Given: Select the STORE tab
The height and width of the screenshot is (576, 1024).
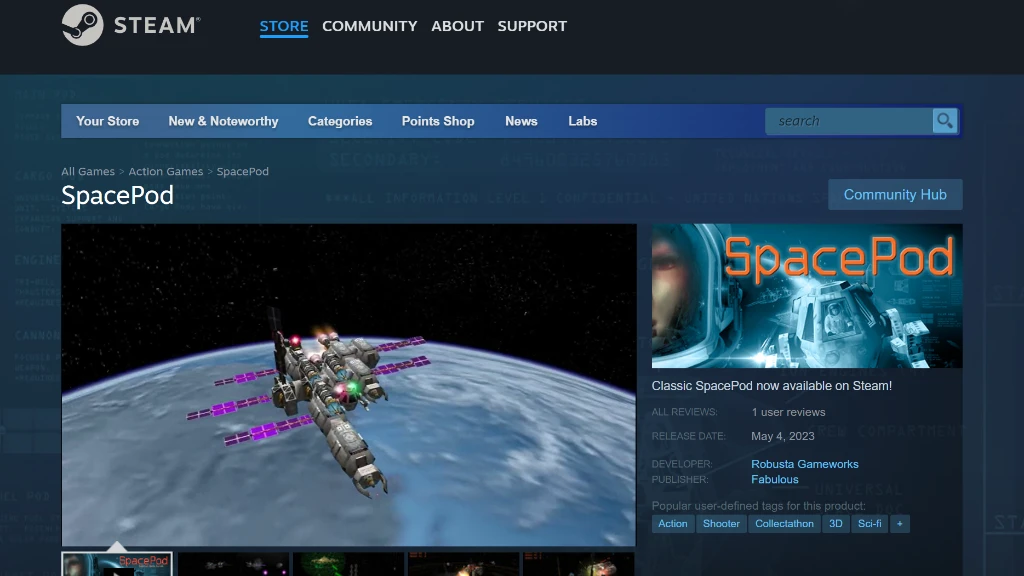Looking at the screenshot, I should click(283, 26).
